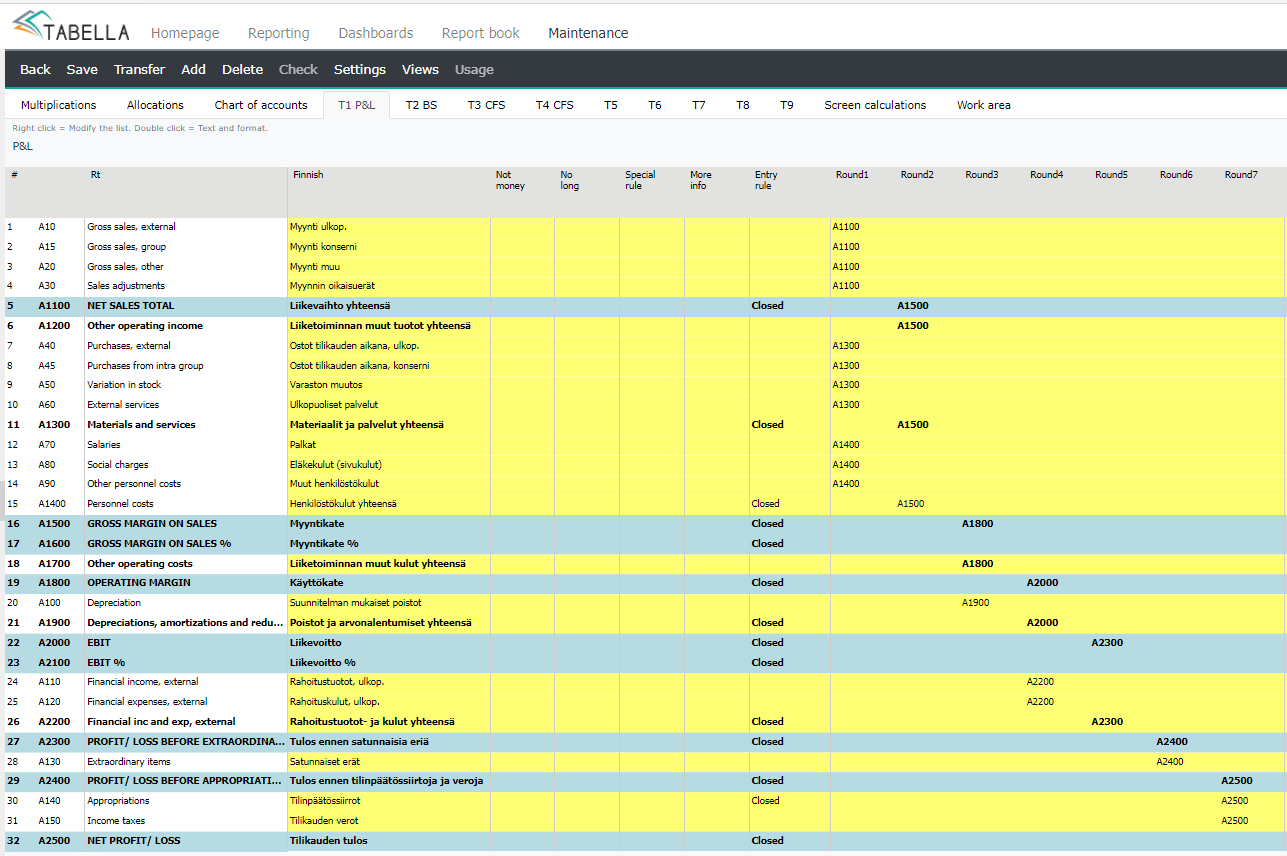Image resolution: width=1287 pixels, height=856 pixels.
Task: Click the Liikevaihto yhteensä cell
Action: (x=389, y=306)
